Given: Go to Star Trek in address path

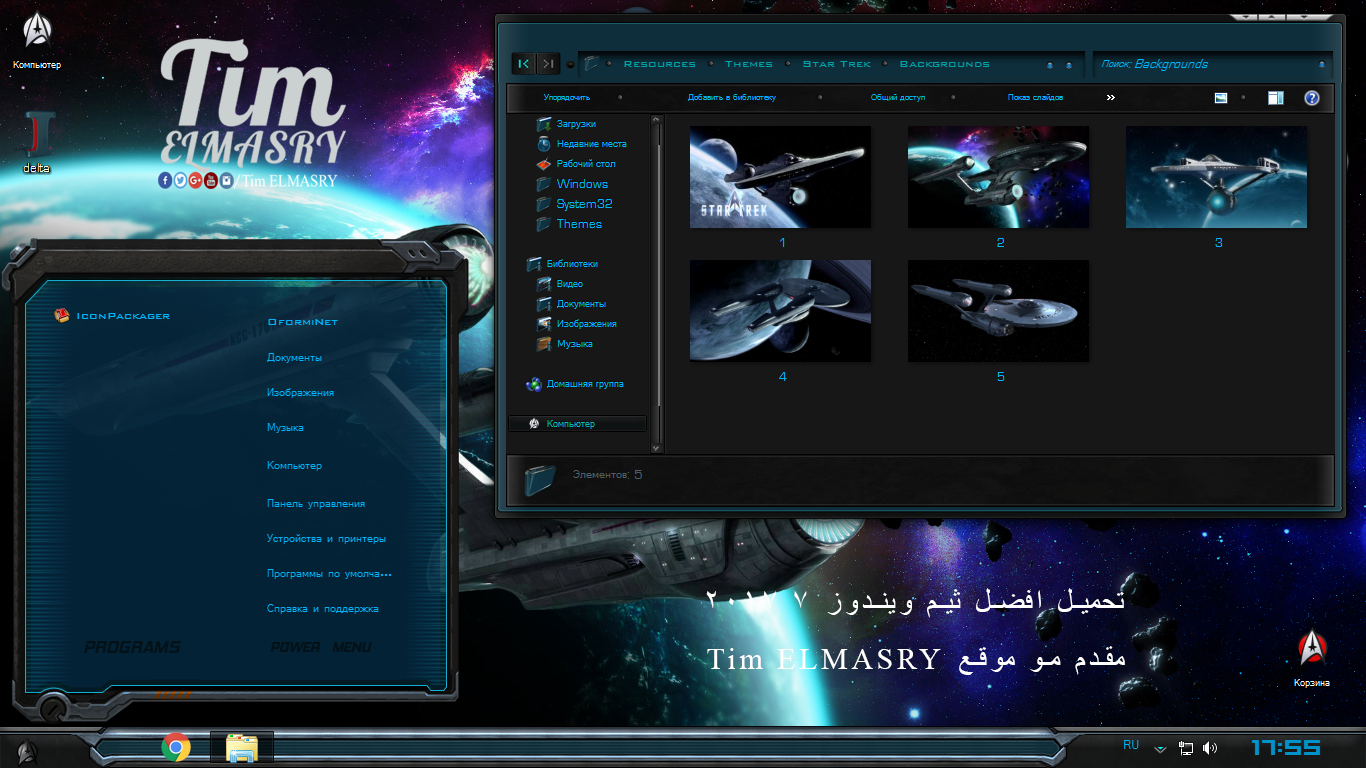Looking at the screenshot, I should point(837,64).
